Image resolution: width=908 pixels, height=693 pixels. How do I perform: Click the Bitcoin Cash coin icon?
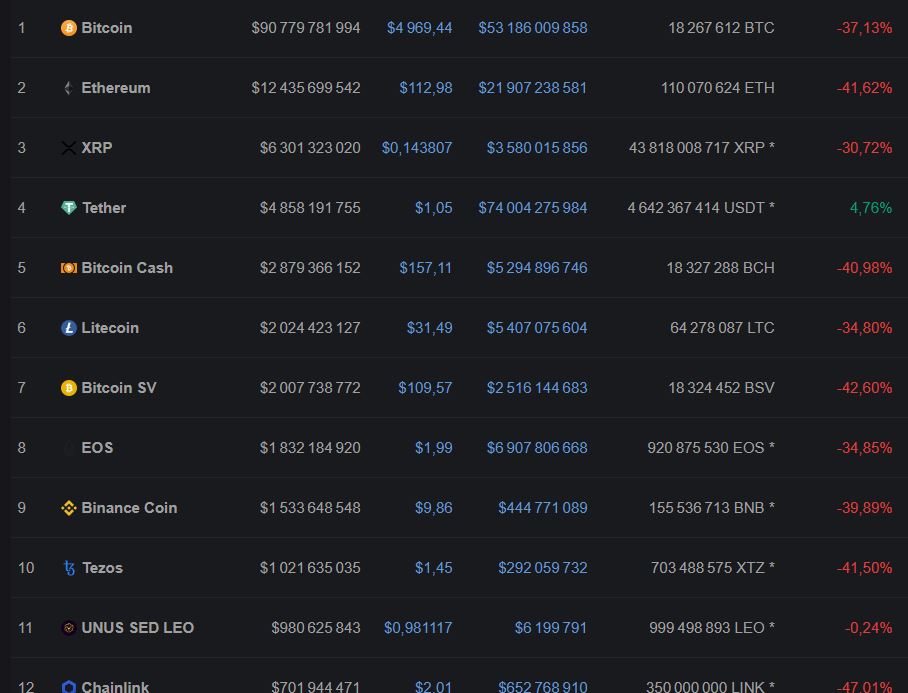(x=67, y=267)
